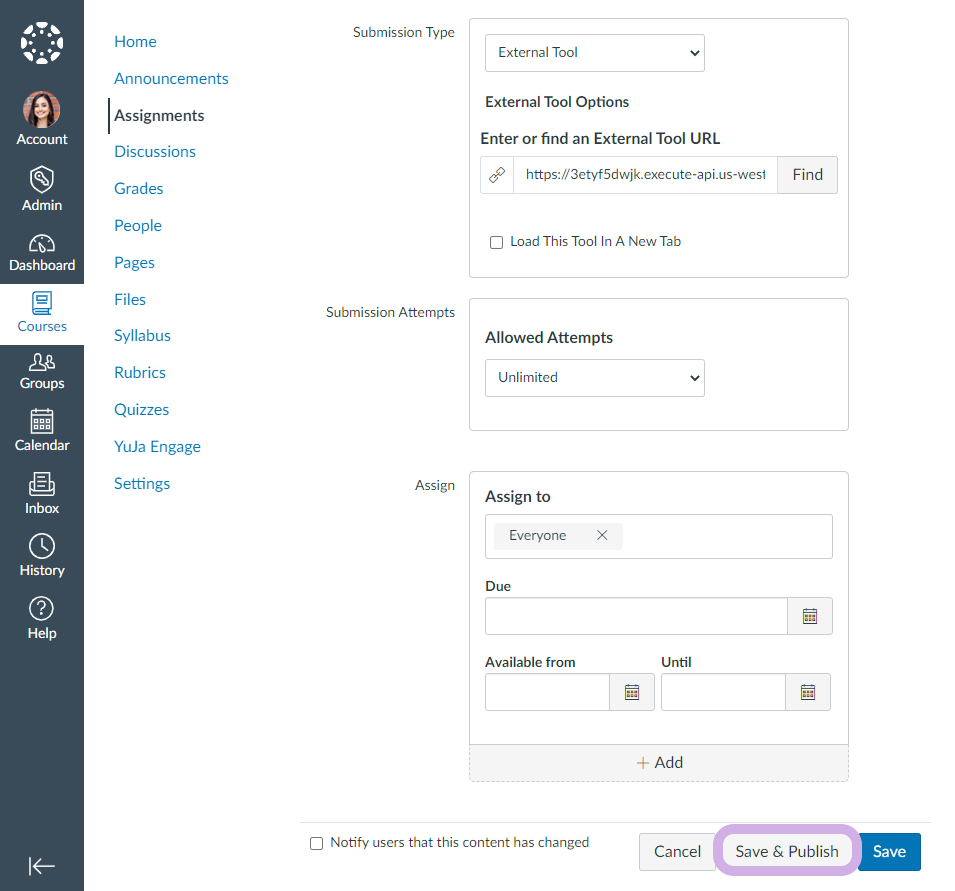Check Notify users that this content has changed
The width and height of the screenshot is (955, 891).
(316, 843)
